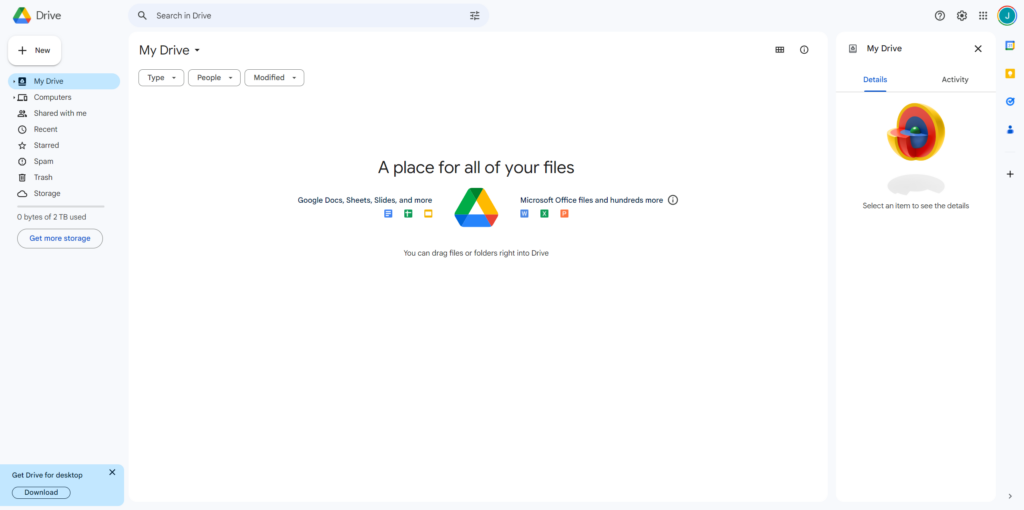Click the My Drive icon in details header
This screenshot has width=1024, height=510.
[x=852, y=48]
